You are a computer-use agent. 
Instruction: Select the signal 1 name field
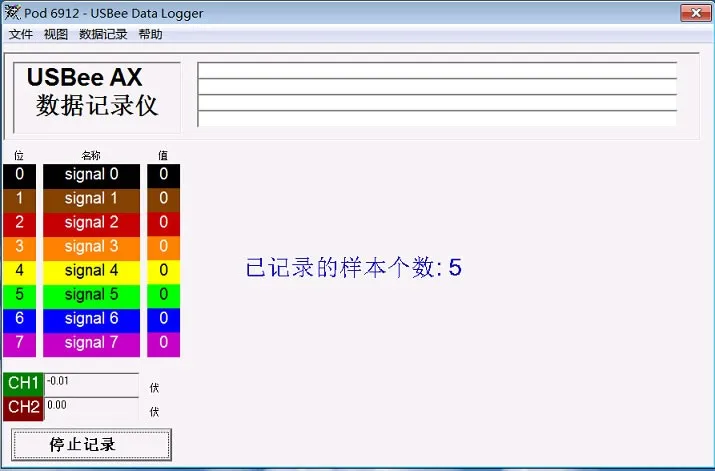(x=91, y=201)
